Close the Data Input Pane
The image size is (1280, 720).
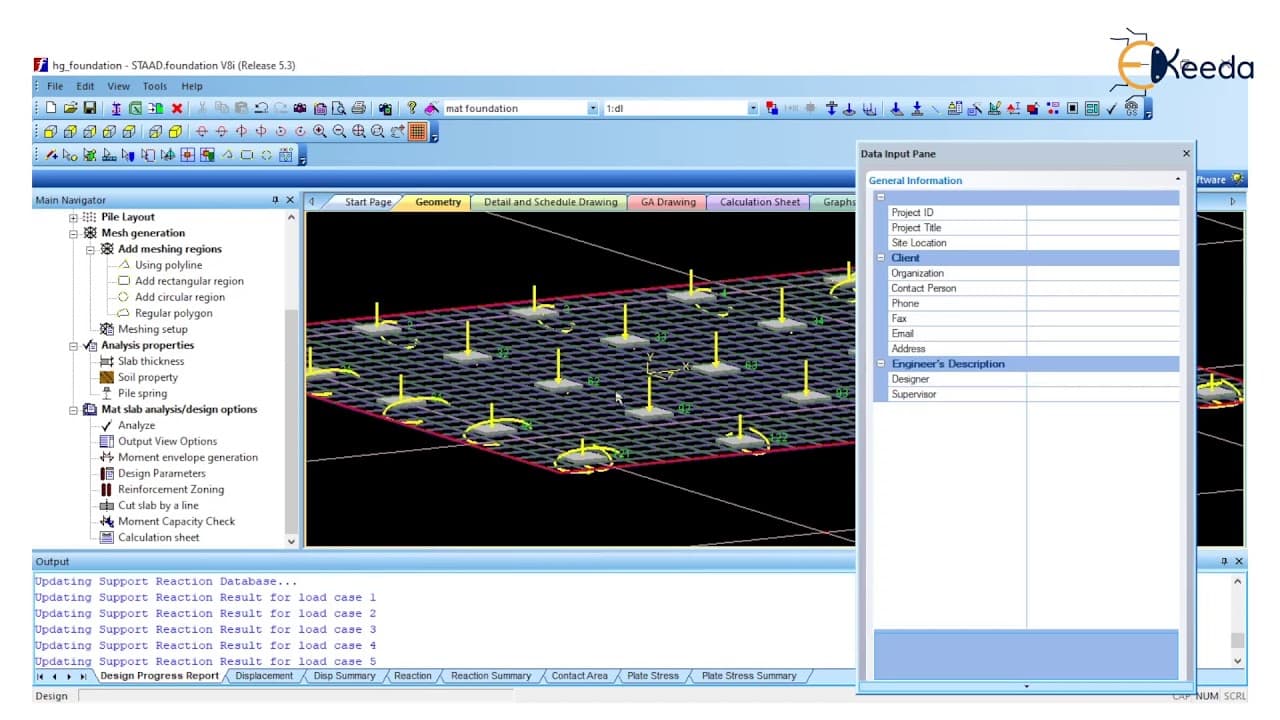(x=1187, y=154)
